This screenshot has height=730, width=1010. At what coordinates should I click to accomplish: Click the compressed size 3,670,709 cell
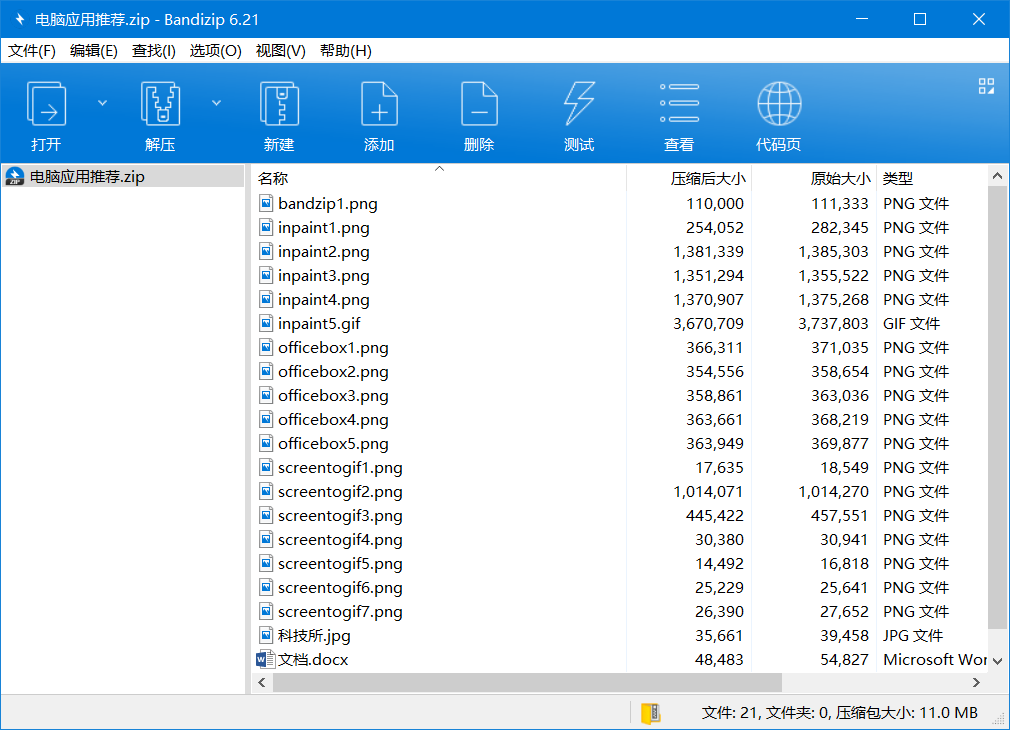[709, 323]
